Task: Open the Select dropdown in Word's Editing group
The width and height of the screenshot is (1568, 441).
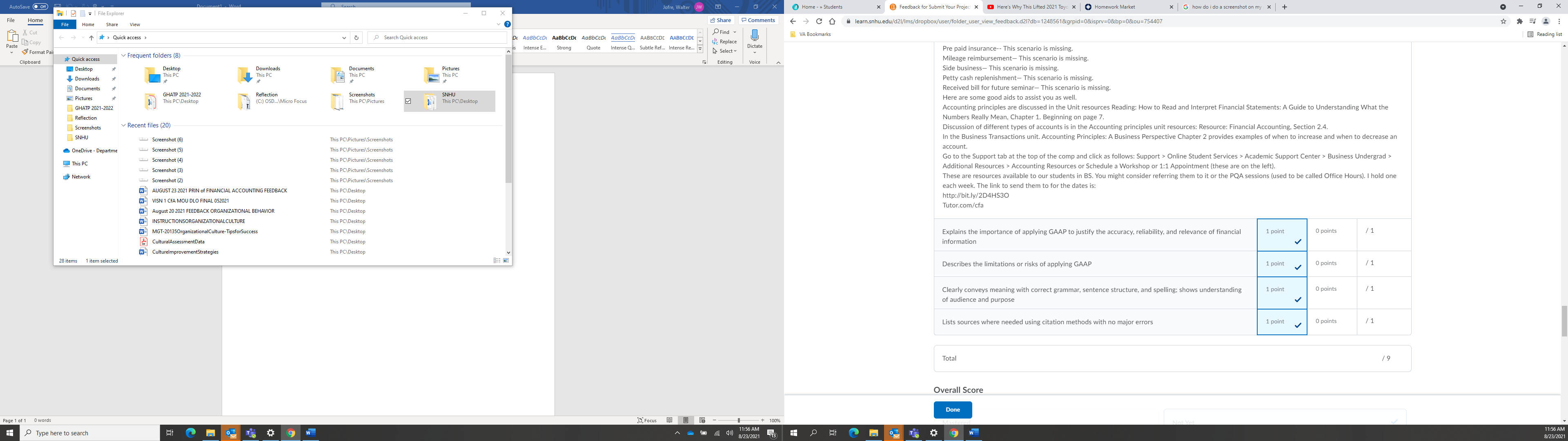Action: pos(725,51)
